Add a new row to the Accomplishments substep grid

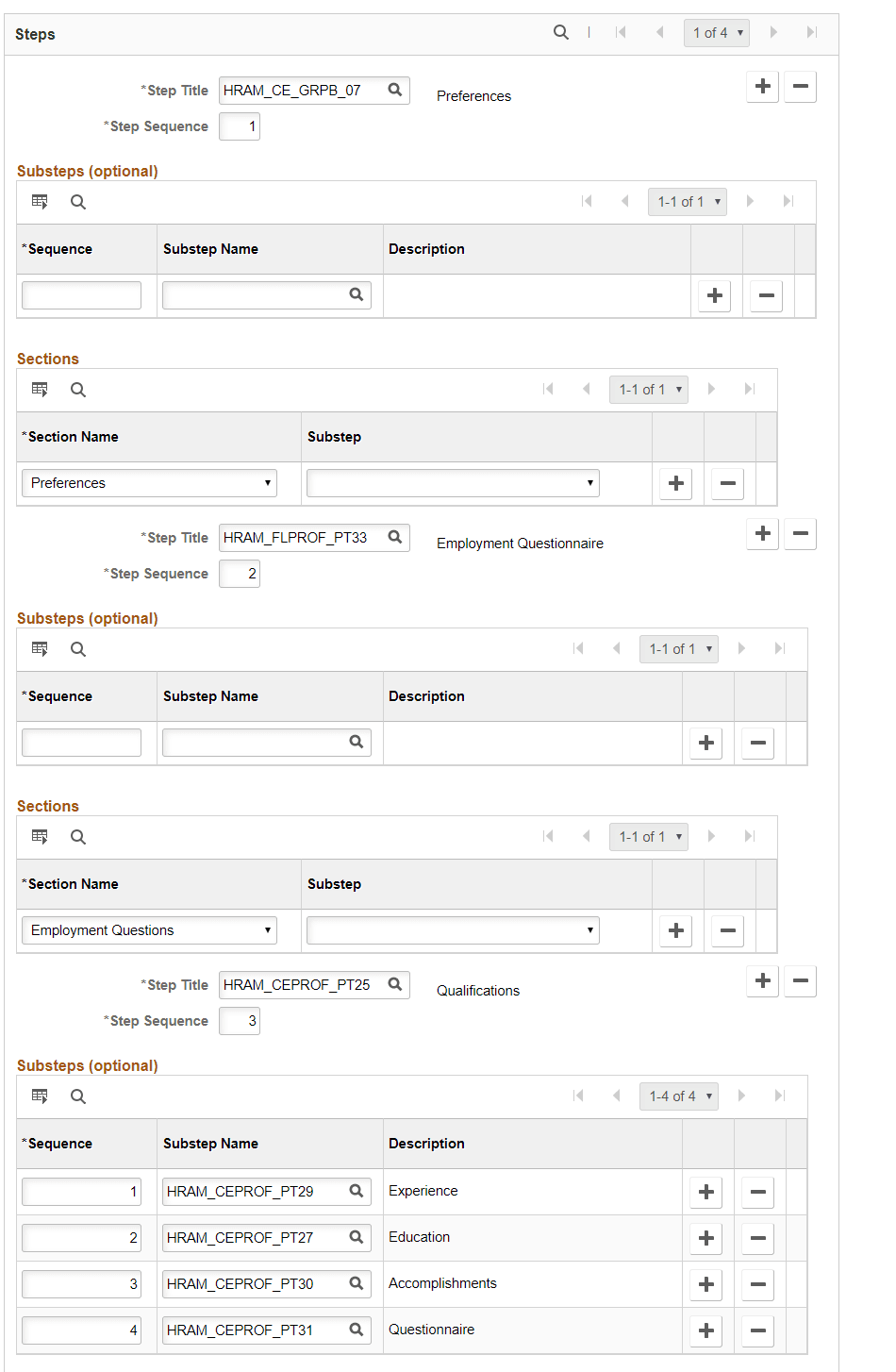[705, 1283]
